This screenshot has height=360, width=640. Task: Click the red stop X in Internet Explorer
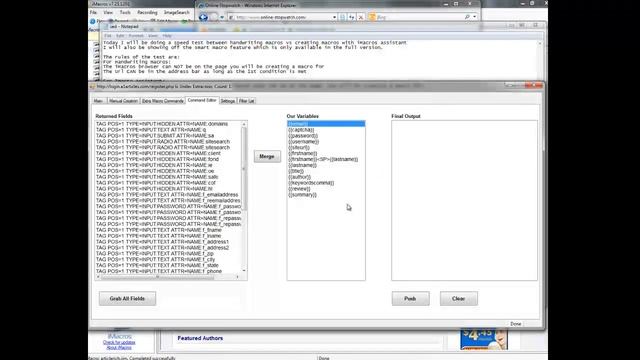360,17
